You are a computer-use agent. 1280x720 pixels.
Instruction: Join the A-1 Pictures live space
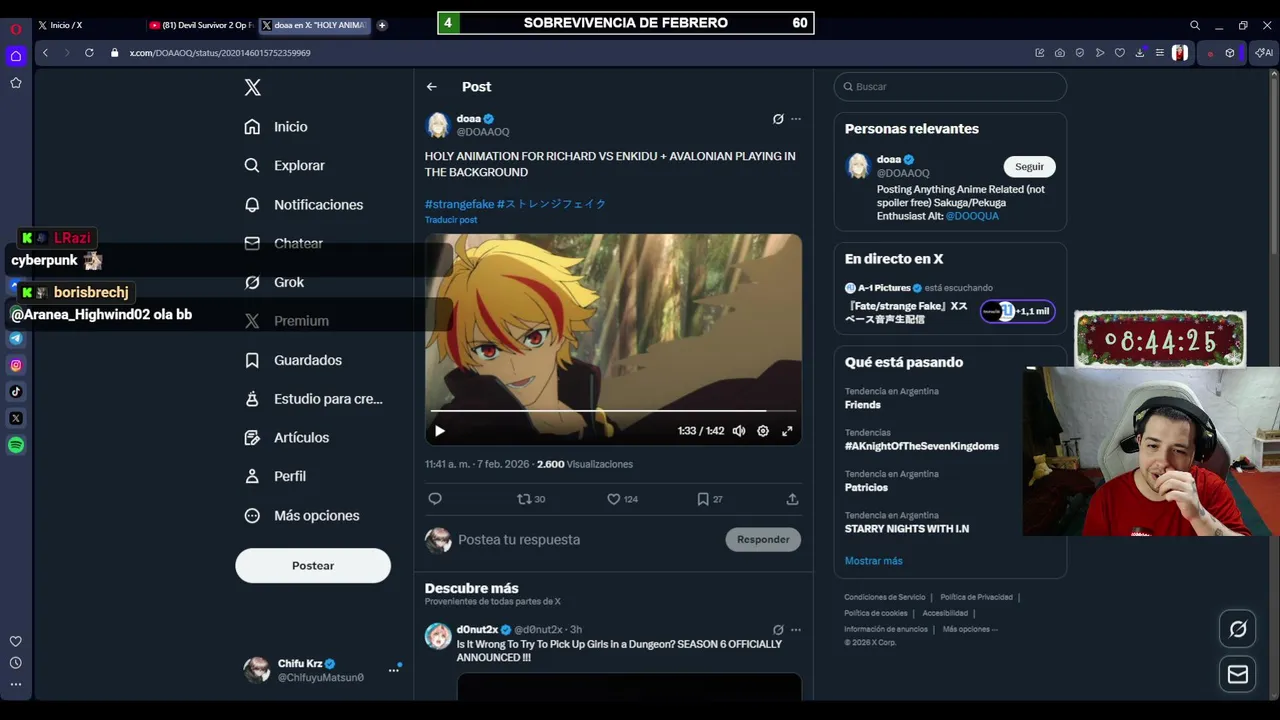1017,312
